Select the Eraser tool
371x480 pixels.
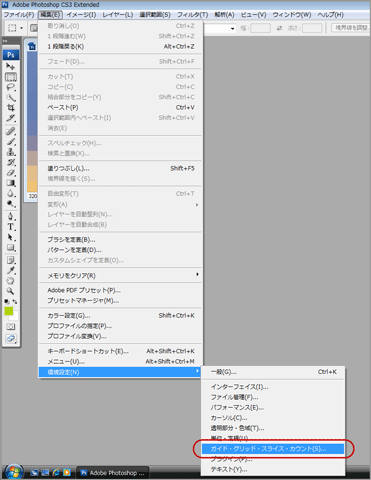click(11, 172)
